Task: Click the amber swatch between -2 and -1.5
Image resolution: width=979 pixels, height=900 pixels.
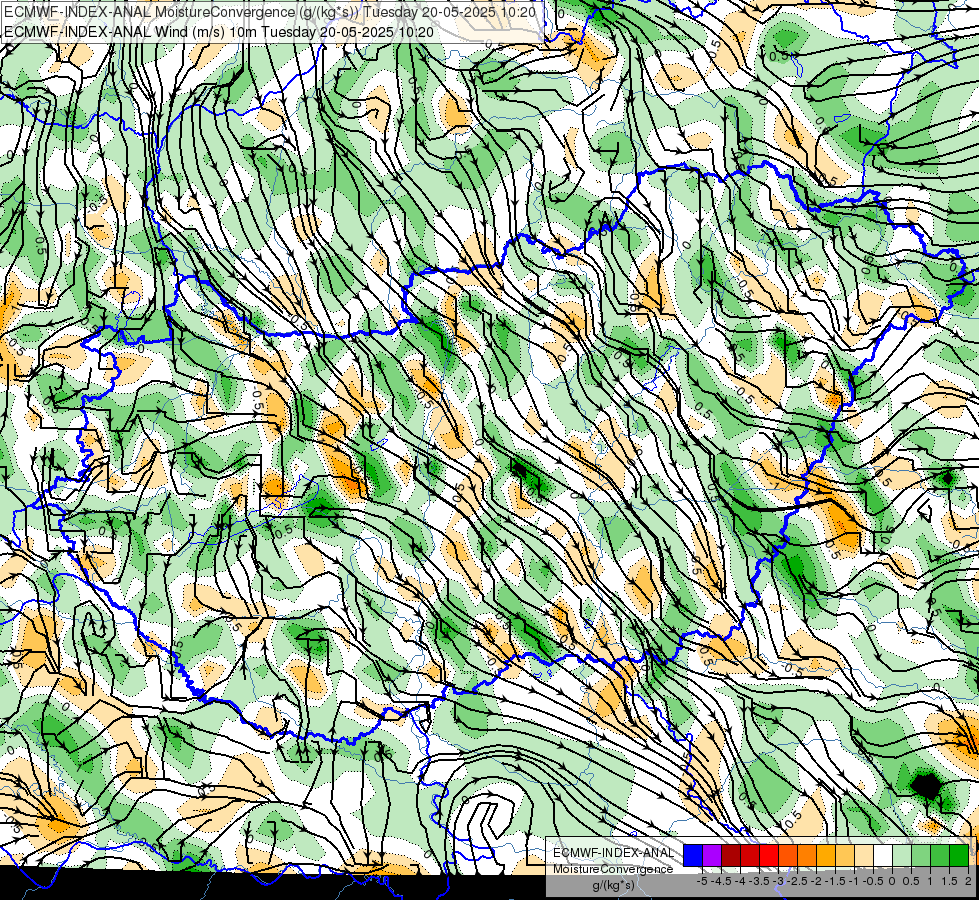Action: point(826,855)
